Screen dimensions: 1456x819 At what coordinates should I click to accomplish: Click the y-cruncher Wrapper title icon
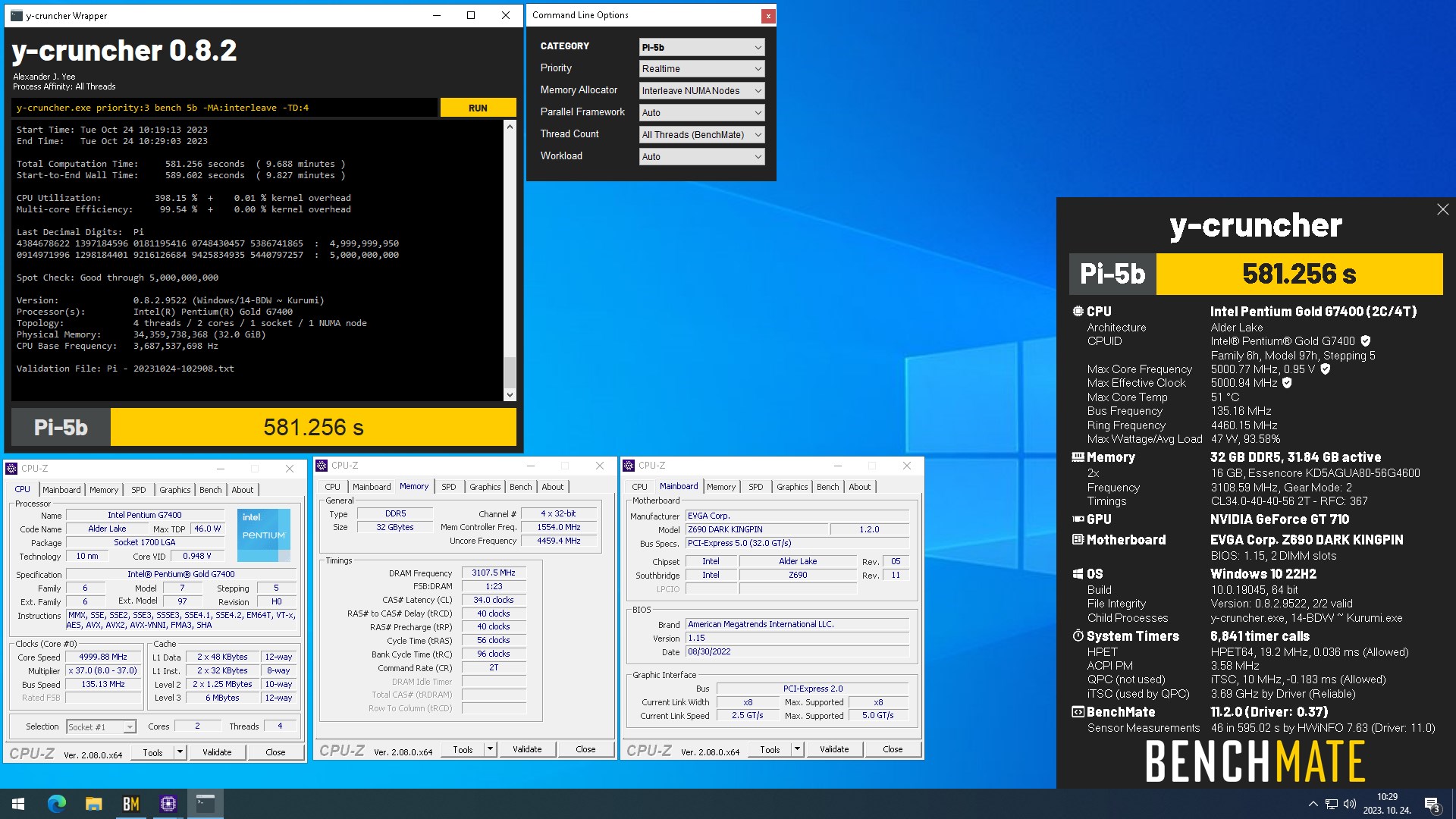pos(17,15)
